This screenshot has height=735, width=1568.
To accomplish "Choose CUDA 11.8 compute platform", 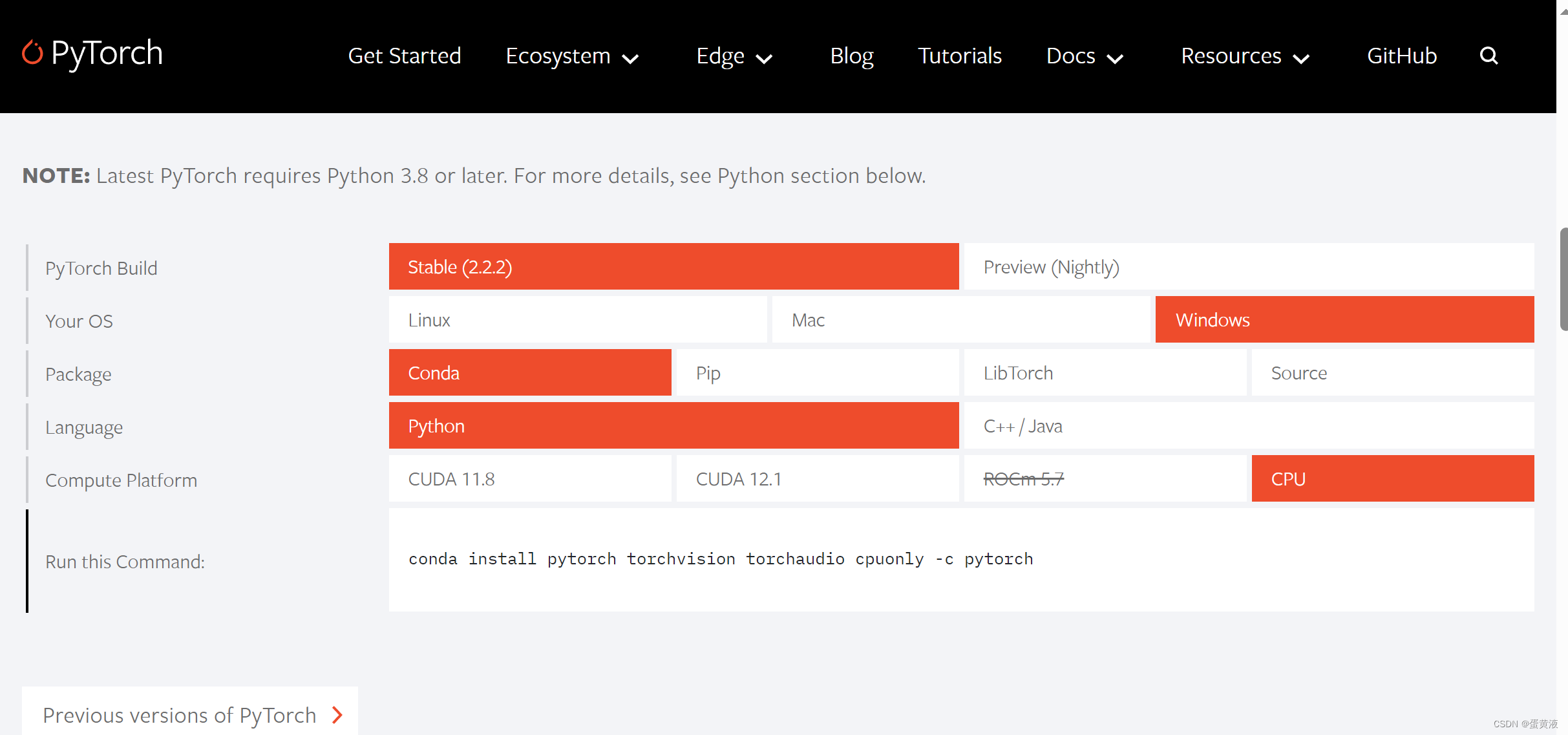I will click(530, 478).
